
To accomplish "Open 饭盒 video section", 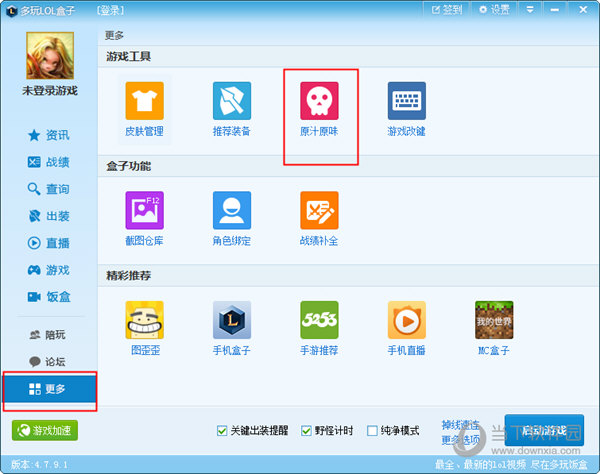I will 49,297.
